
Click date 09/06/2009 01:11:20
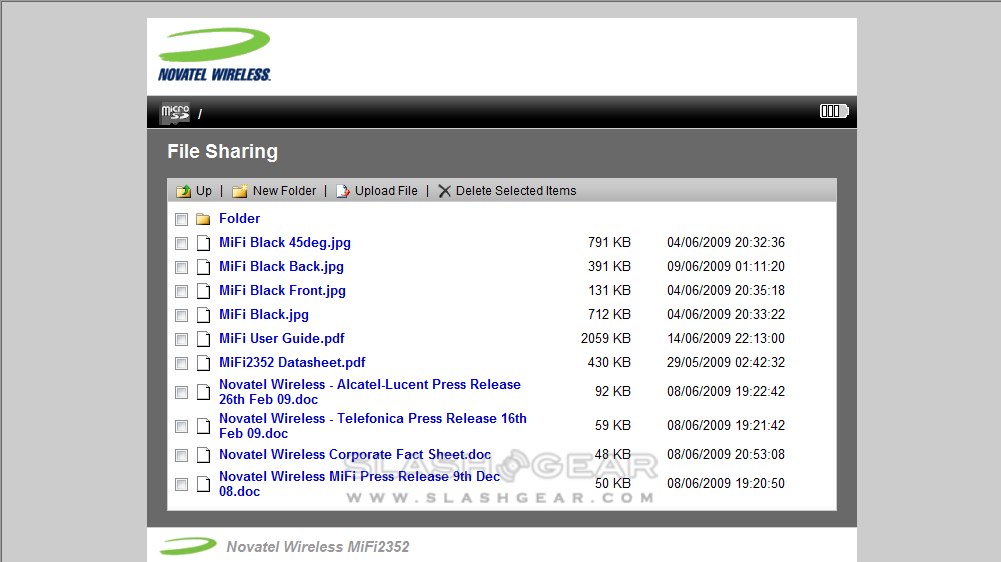[726, 266]
